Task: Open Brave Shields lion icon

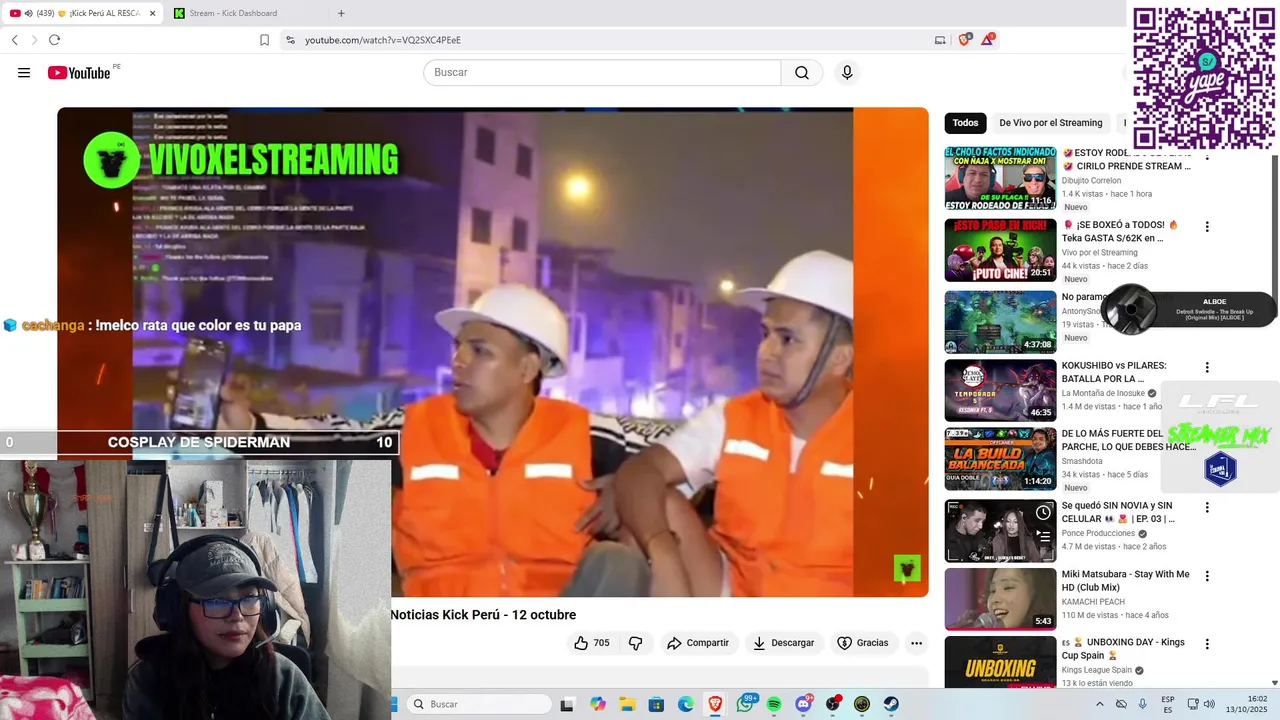Action: point(964,40)
